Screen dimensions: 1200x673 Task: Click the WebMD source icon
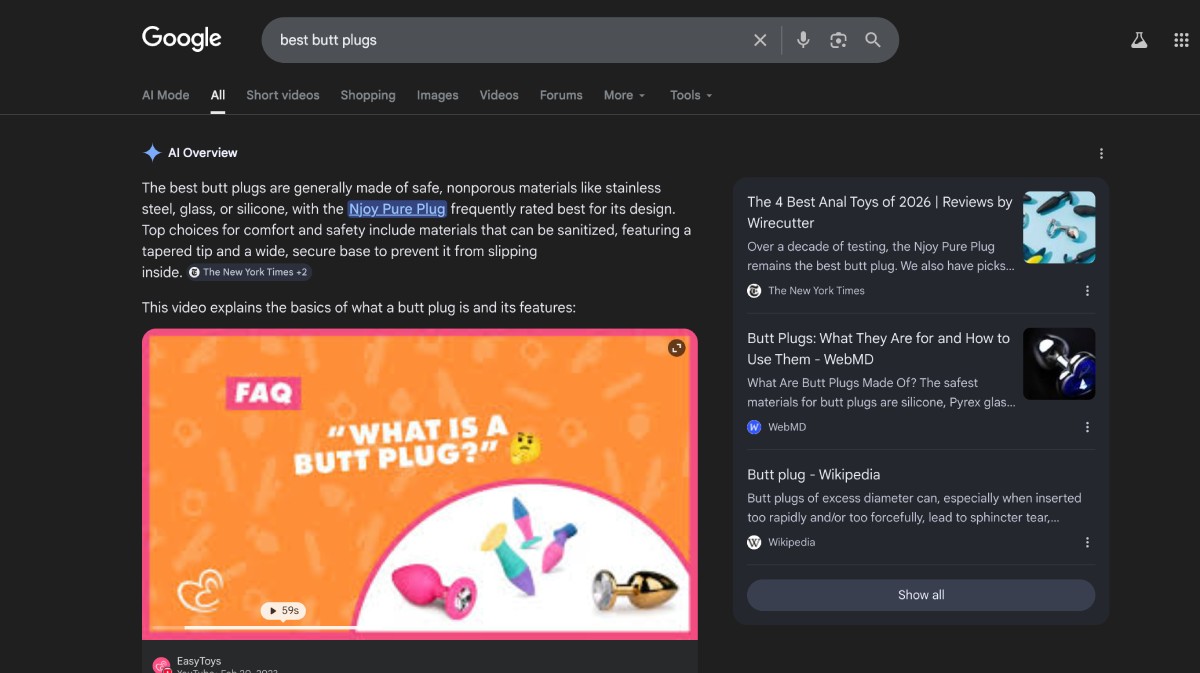click(754, 427)
